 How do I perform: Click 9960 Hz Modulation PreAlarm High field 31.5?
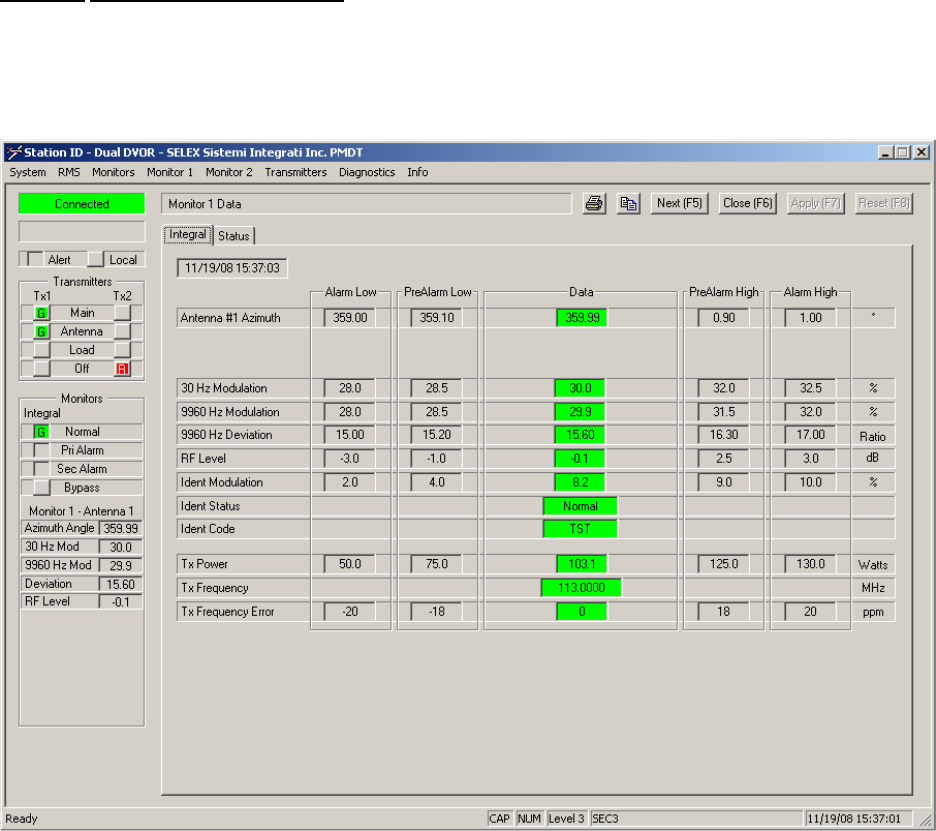pos(723,412)
